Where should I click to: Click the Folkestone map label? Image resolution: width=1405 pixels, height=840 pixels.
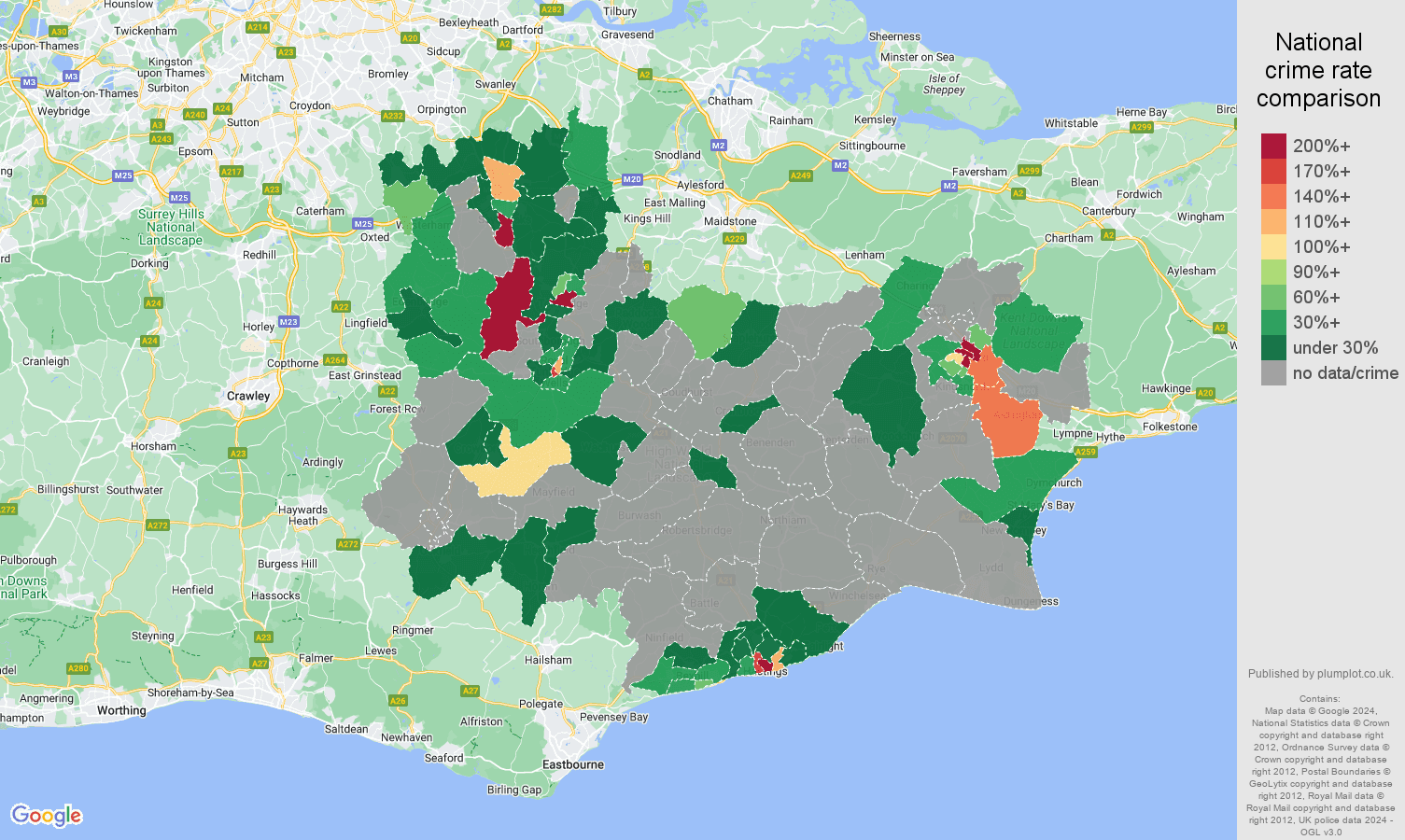click(1170, 427)
